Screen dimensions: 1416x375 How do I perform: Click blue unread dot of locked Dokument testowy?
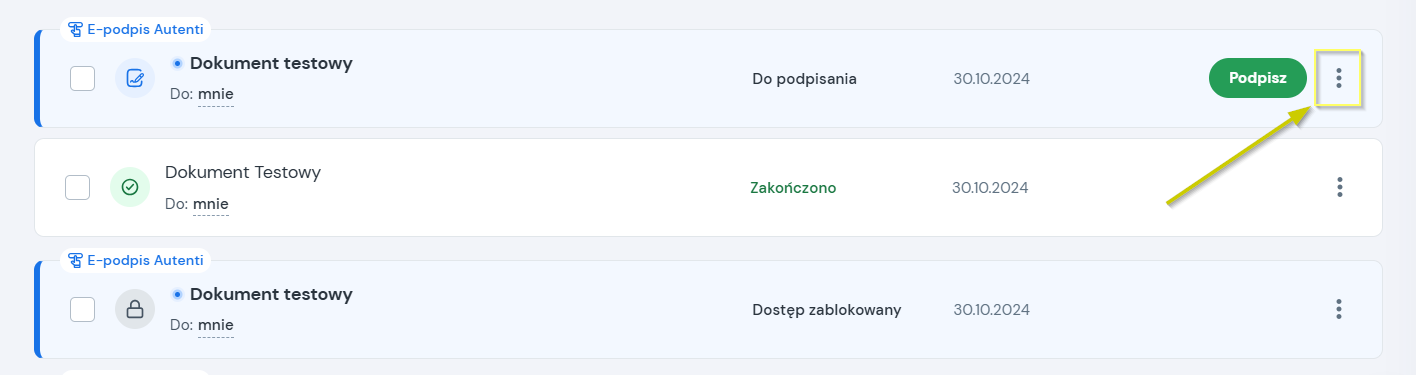point(177,294)
